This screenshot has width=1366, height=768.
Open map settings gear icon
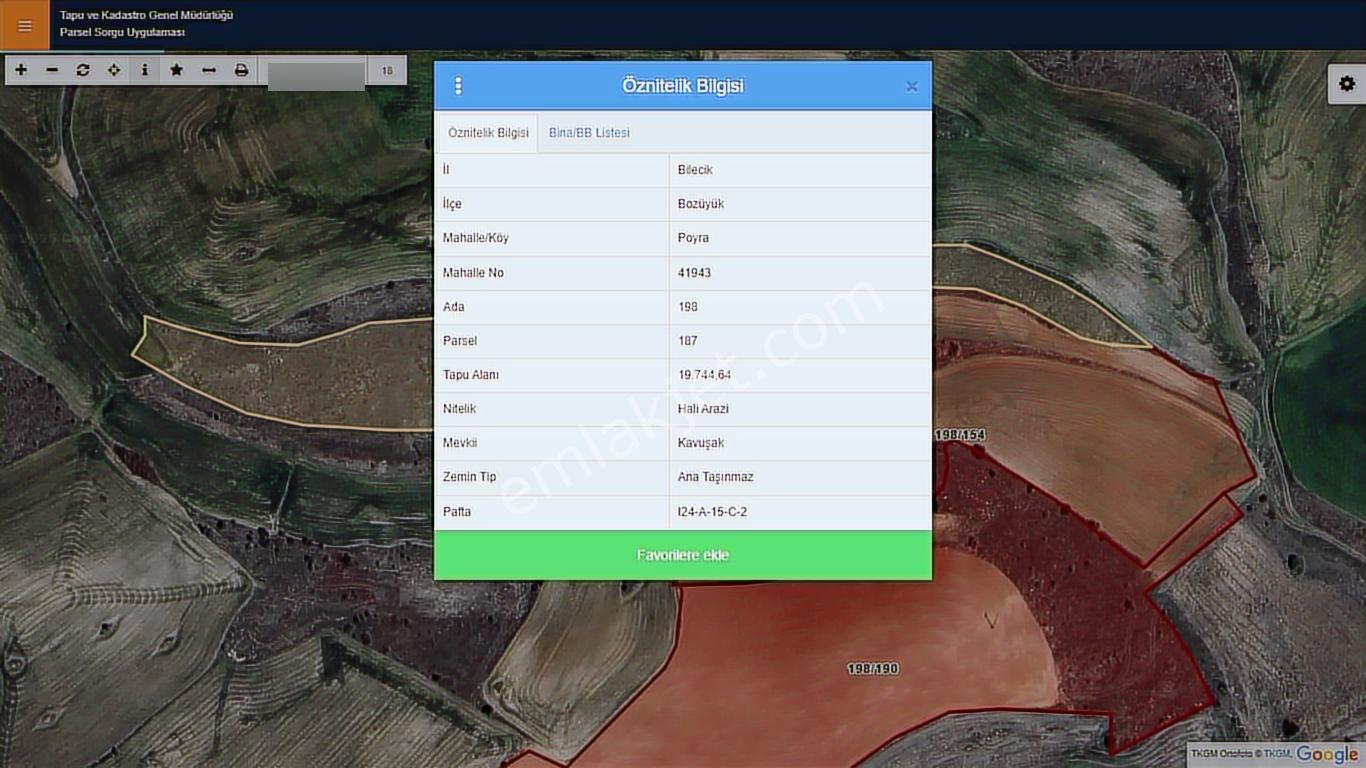(x=1347, y=84)
